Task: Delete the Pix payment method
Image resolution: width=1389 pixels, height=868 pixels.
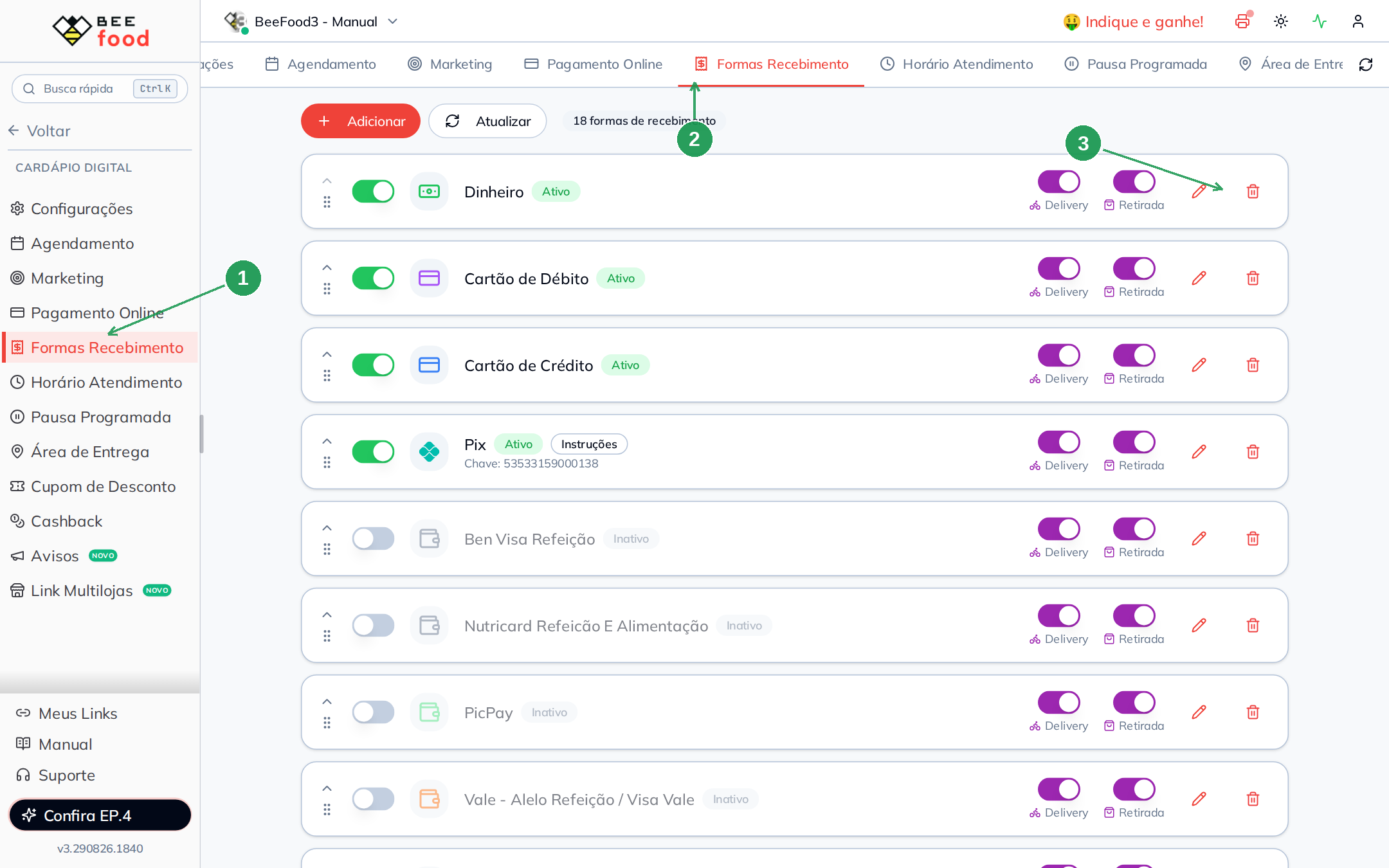Action: pyautogui.click(x=1253, y=452)
